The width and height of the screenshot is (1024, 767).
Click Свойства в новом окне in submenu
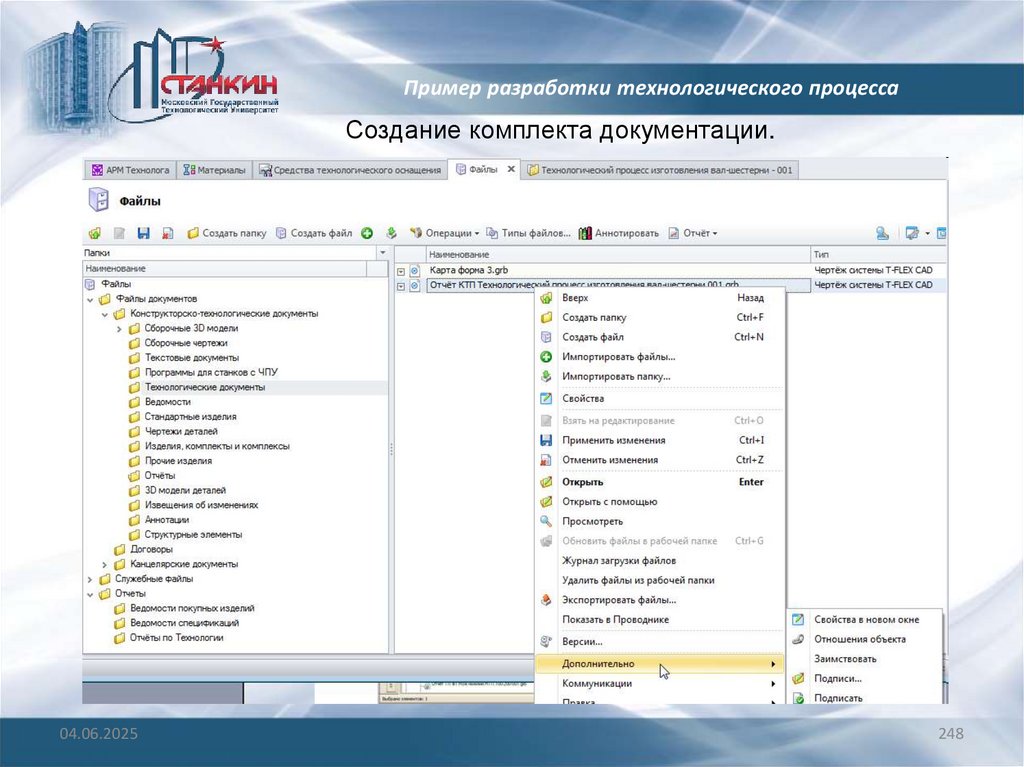click(866, 619)
